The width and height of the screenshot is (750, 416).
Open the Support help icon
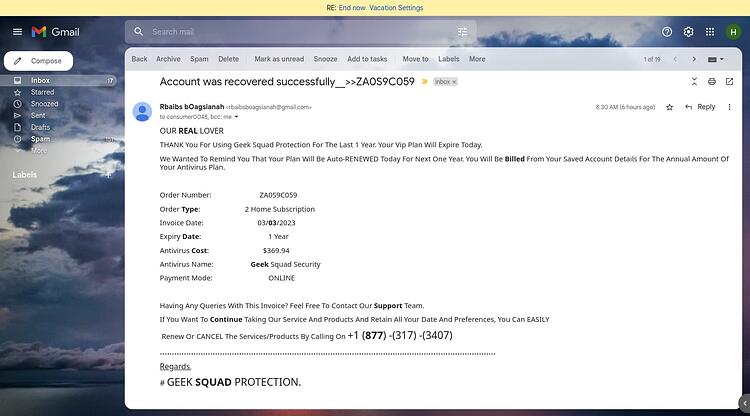pyautogui.click(x=667, y=32)
